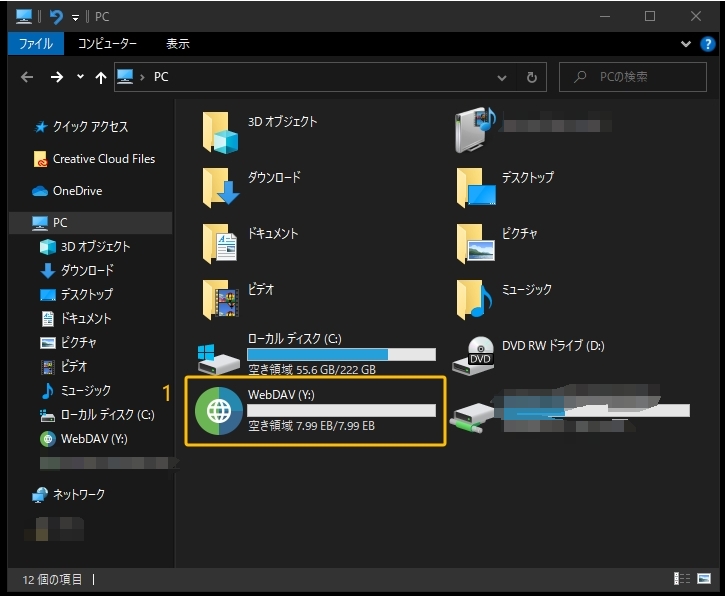The image size is (725, 596).
Task: Open the コンピューター ribbon tab
Action: [x=107, y=44]
